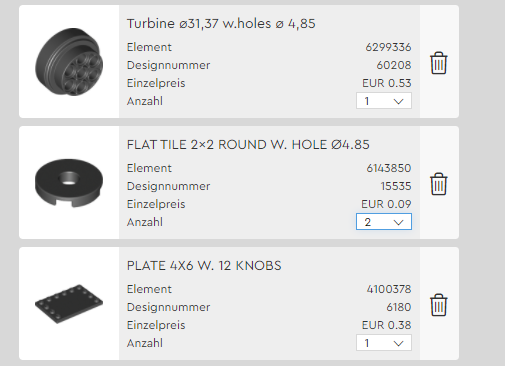Screen dimensions: 505x366
Task: Remove the Flat Tile 2×2 Round item
Action: pyautogui.click(x=438, y=184)
